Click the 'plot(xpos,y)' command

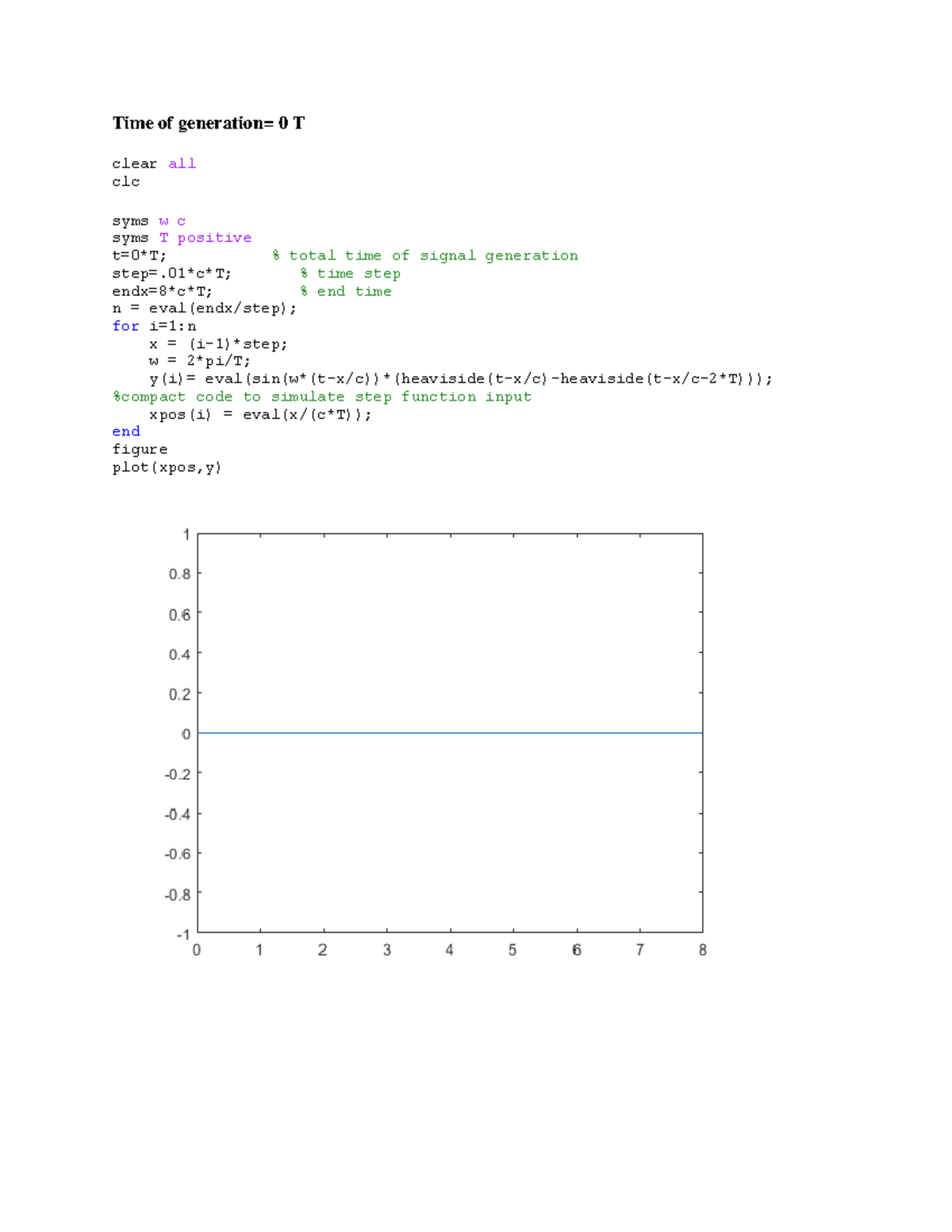click(167, 467)
